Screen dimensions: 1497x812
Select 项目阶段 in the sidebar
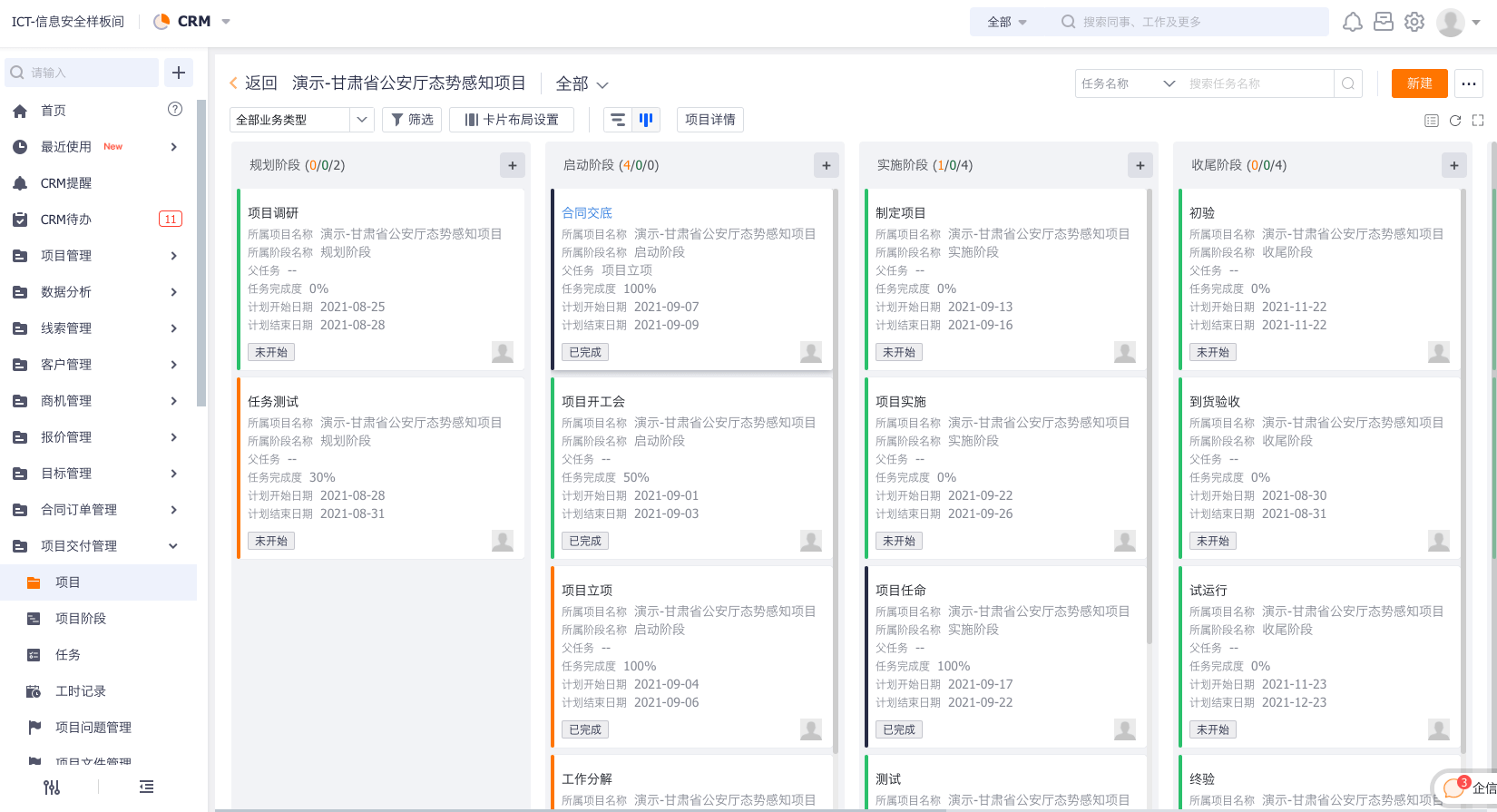pos(81,619)
